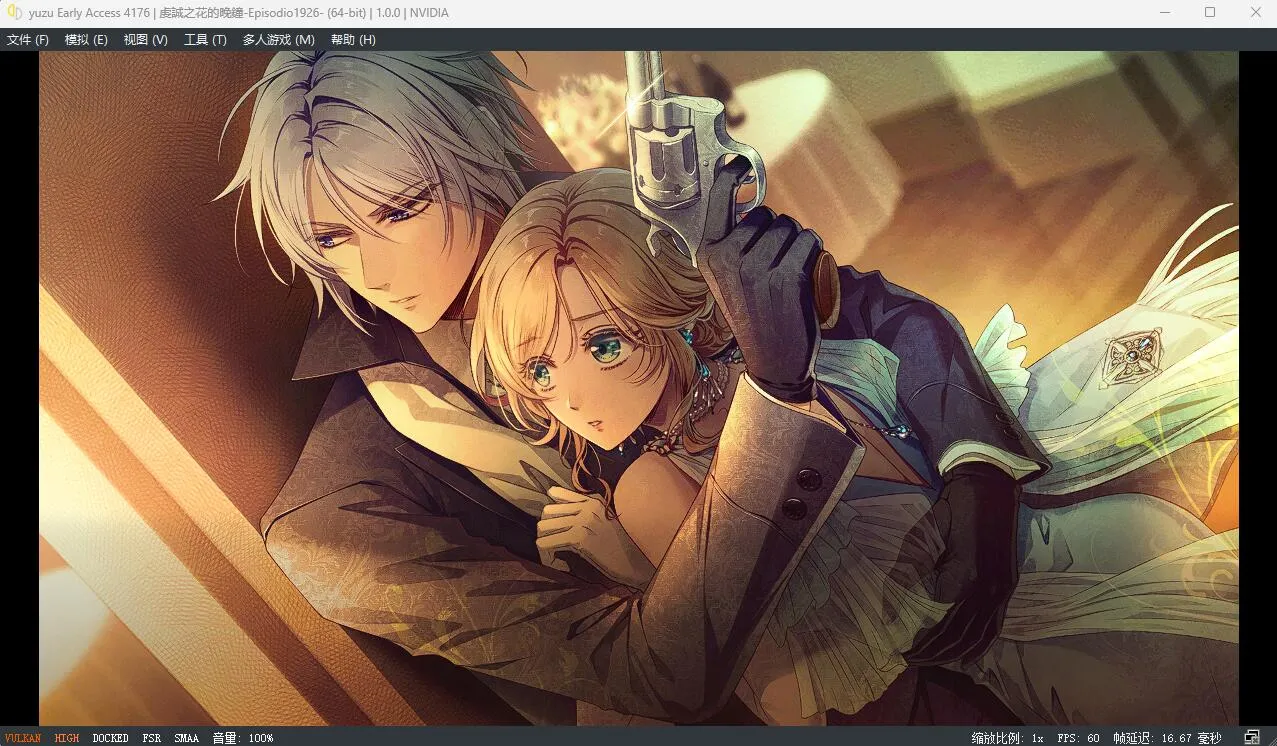Toggle the HIGH GPU accuracy setting
1277x746 pixels.
click(x=67, y=738)
